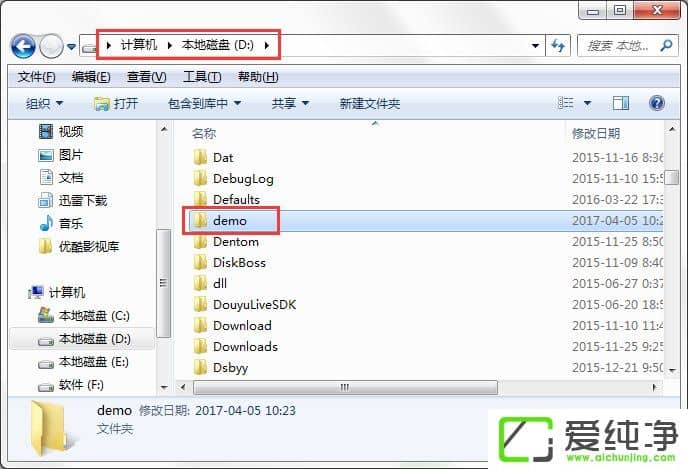Viewport: 688px width, 469px height.
Task: Expand the address bar history dropdown
Action: click(x=535, y=46)
